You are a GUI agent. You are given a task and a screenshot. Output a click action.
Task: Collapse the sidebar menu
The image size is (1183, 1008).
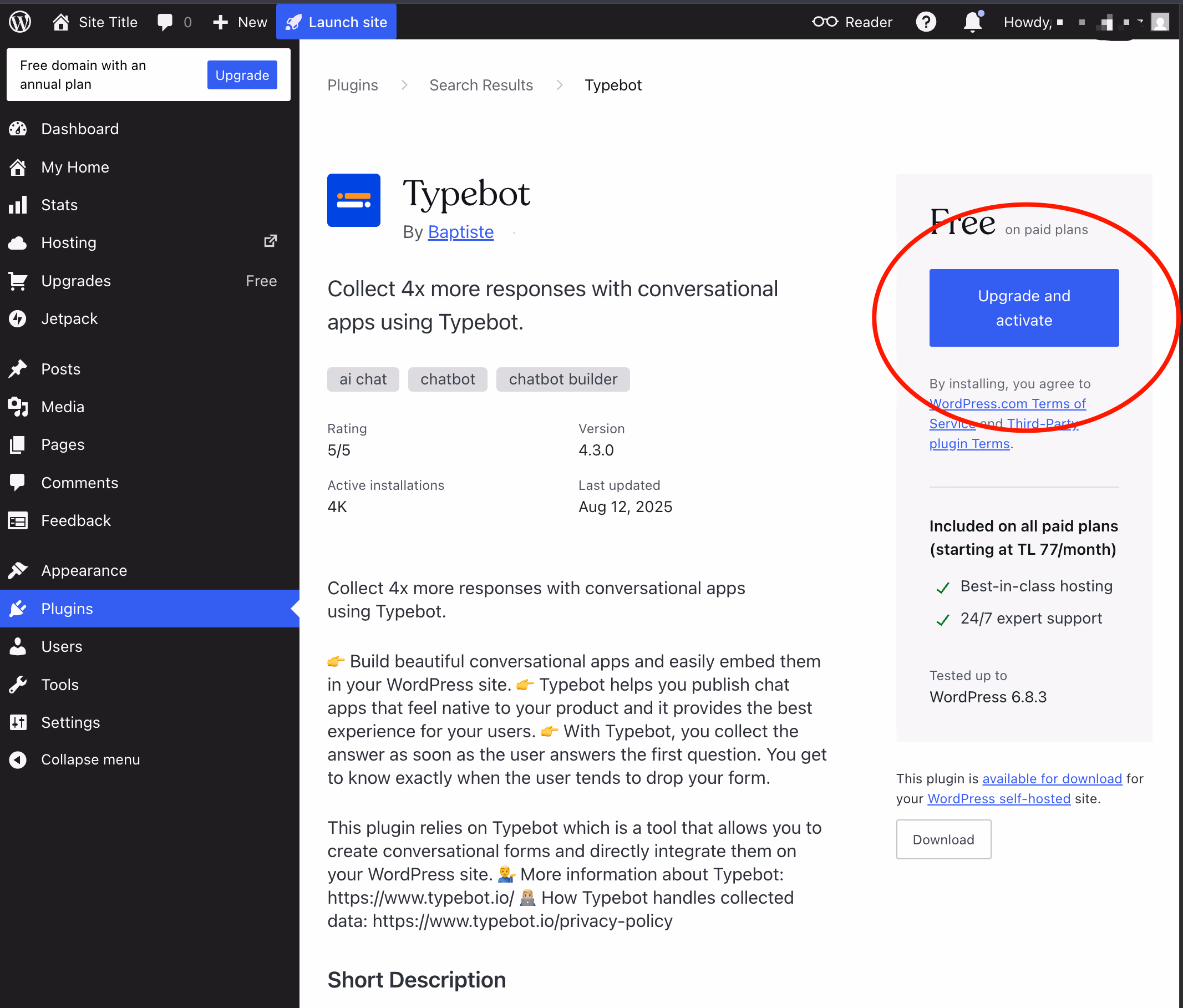(x=90, y=759)
